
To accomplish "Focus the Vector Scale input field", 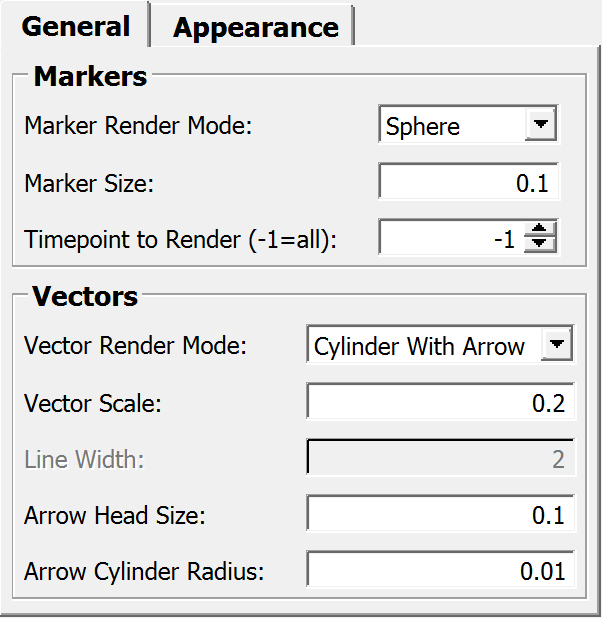I will pos(440,403).
